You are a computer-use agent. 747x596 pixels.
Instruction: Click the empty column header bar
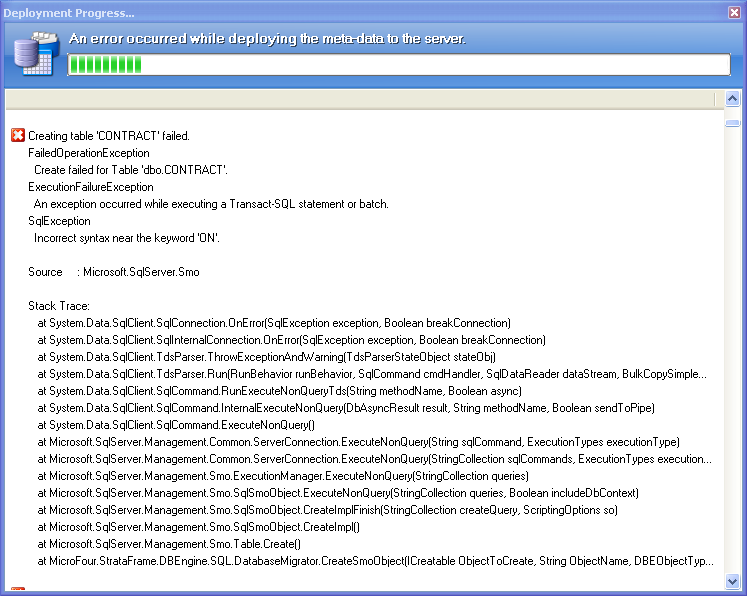tap(360, 99)
